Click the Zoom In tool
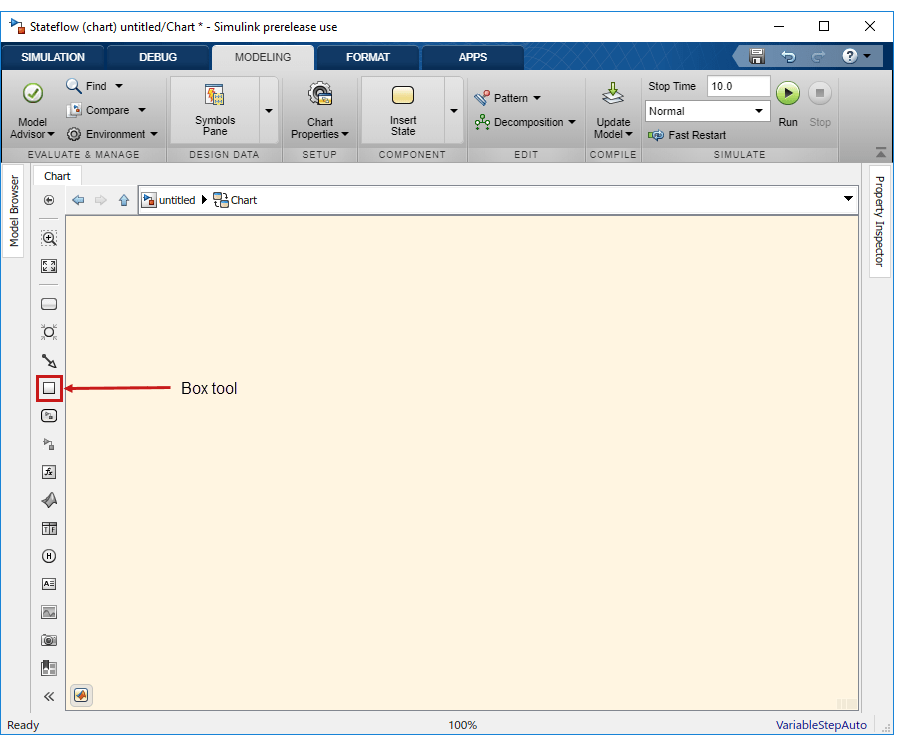 pos(49,238)
